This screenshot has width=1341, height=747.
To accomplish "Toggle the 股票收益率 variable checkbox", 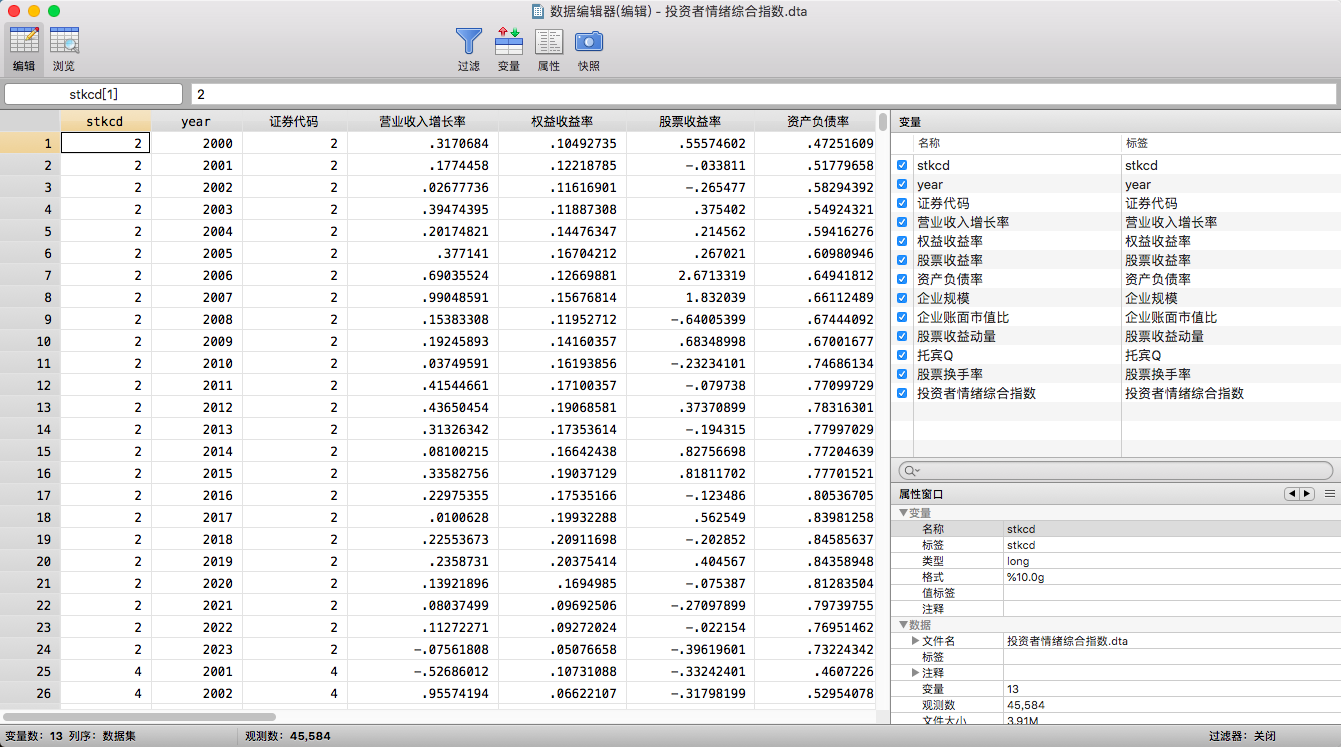I will [903, 261].
